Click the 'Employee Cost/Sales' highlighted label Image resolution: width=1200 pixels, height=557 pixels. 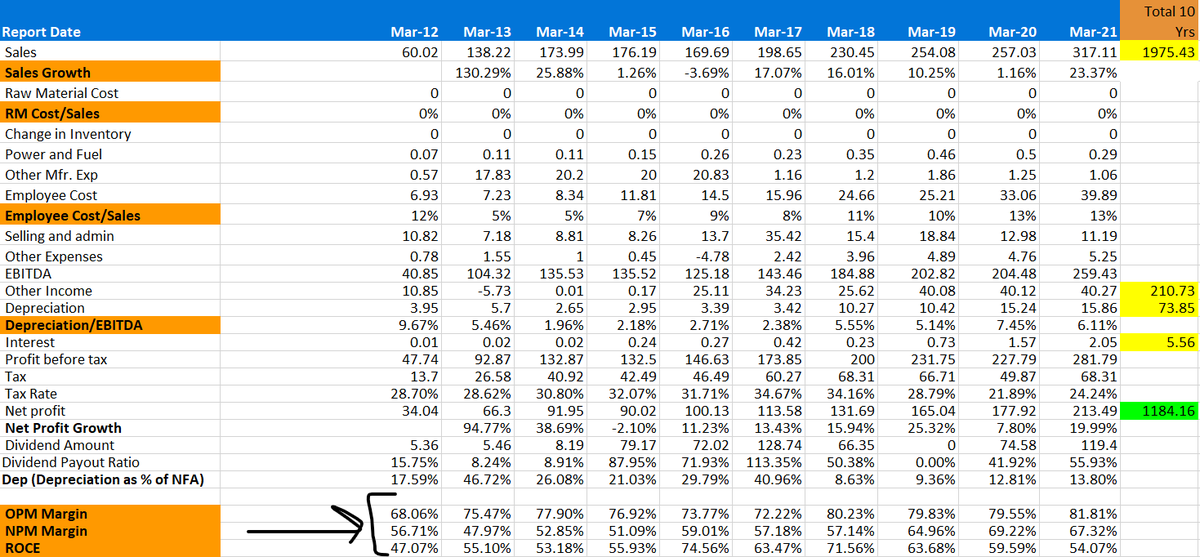[72, 215]
